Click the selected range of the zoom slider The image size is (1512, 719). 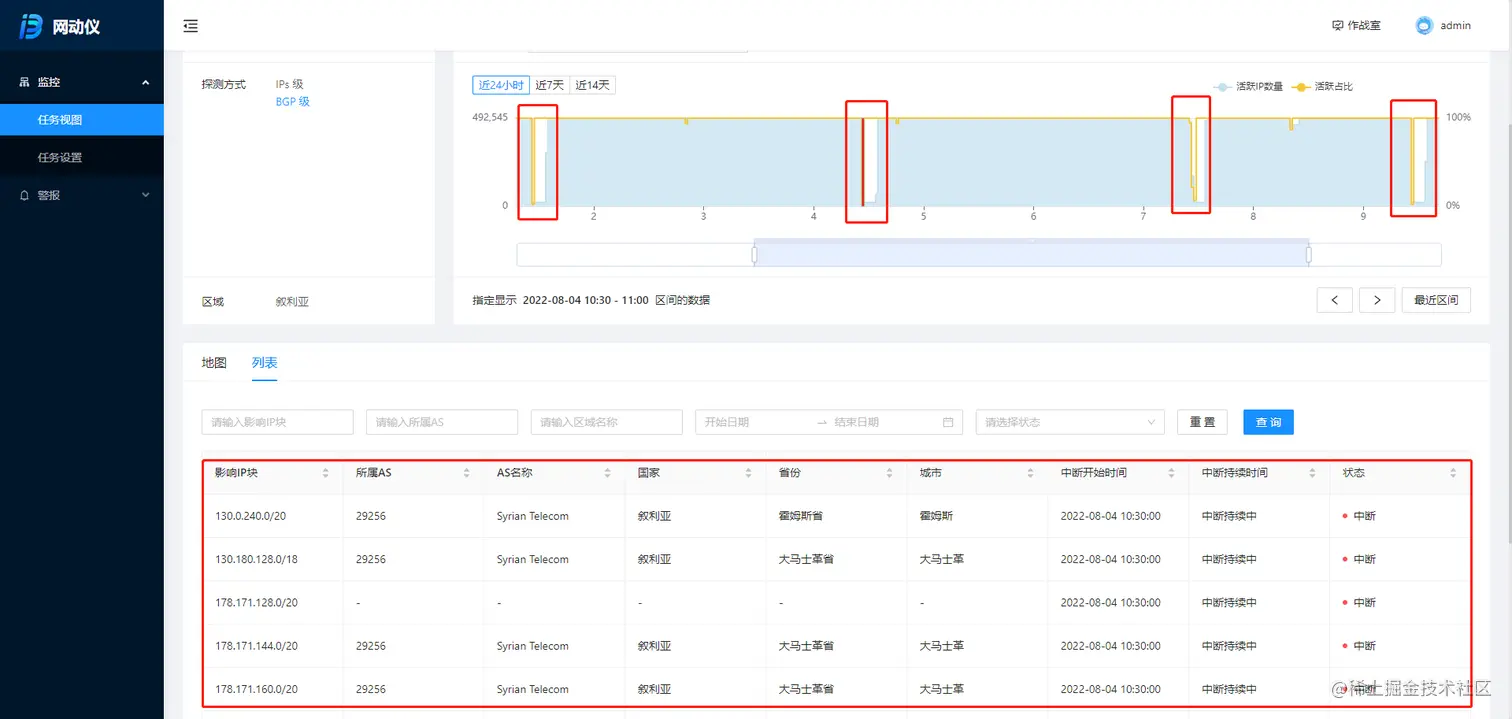coord(1031,255)
